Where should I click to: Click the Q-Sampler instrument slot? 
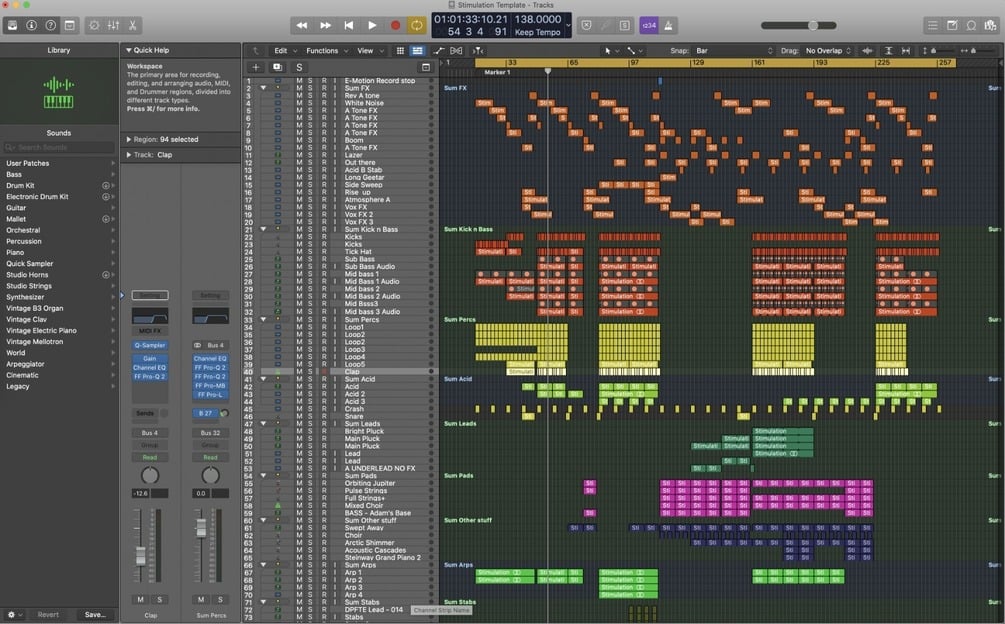tap(150, 345)
